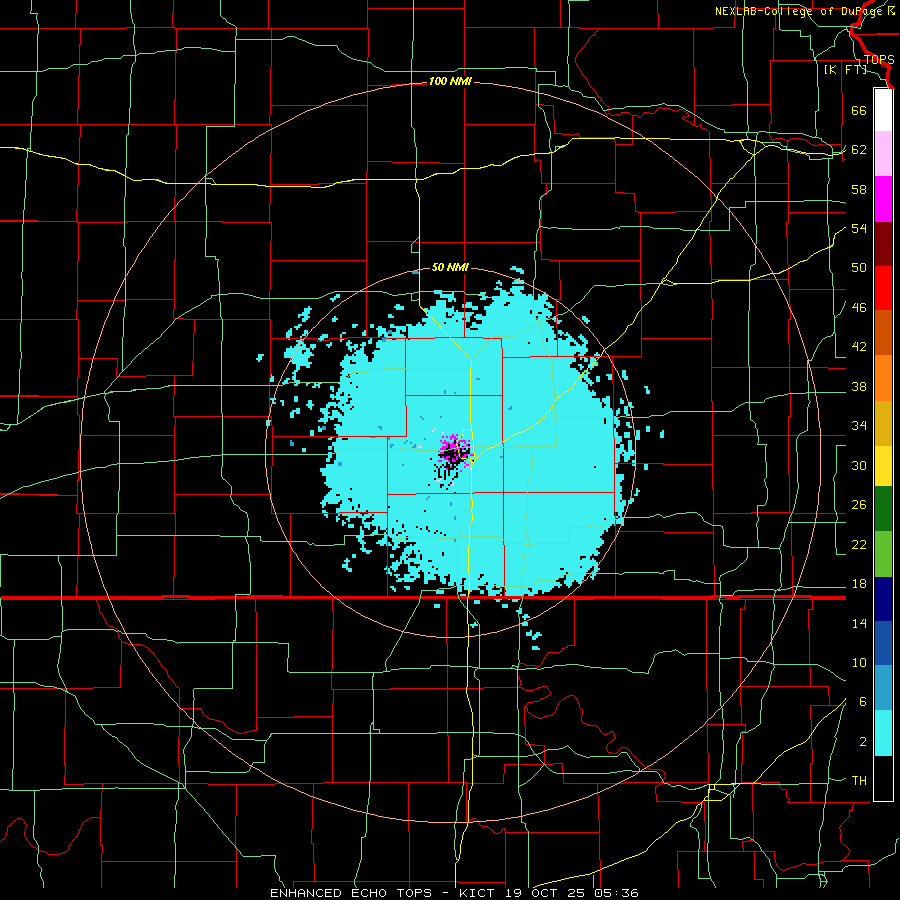The height and width of the screenshot is (900, 900).
Task: Click the NEXLAB-College of DuPage text
Action: pos(801,11)
